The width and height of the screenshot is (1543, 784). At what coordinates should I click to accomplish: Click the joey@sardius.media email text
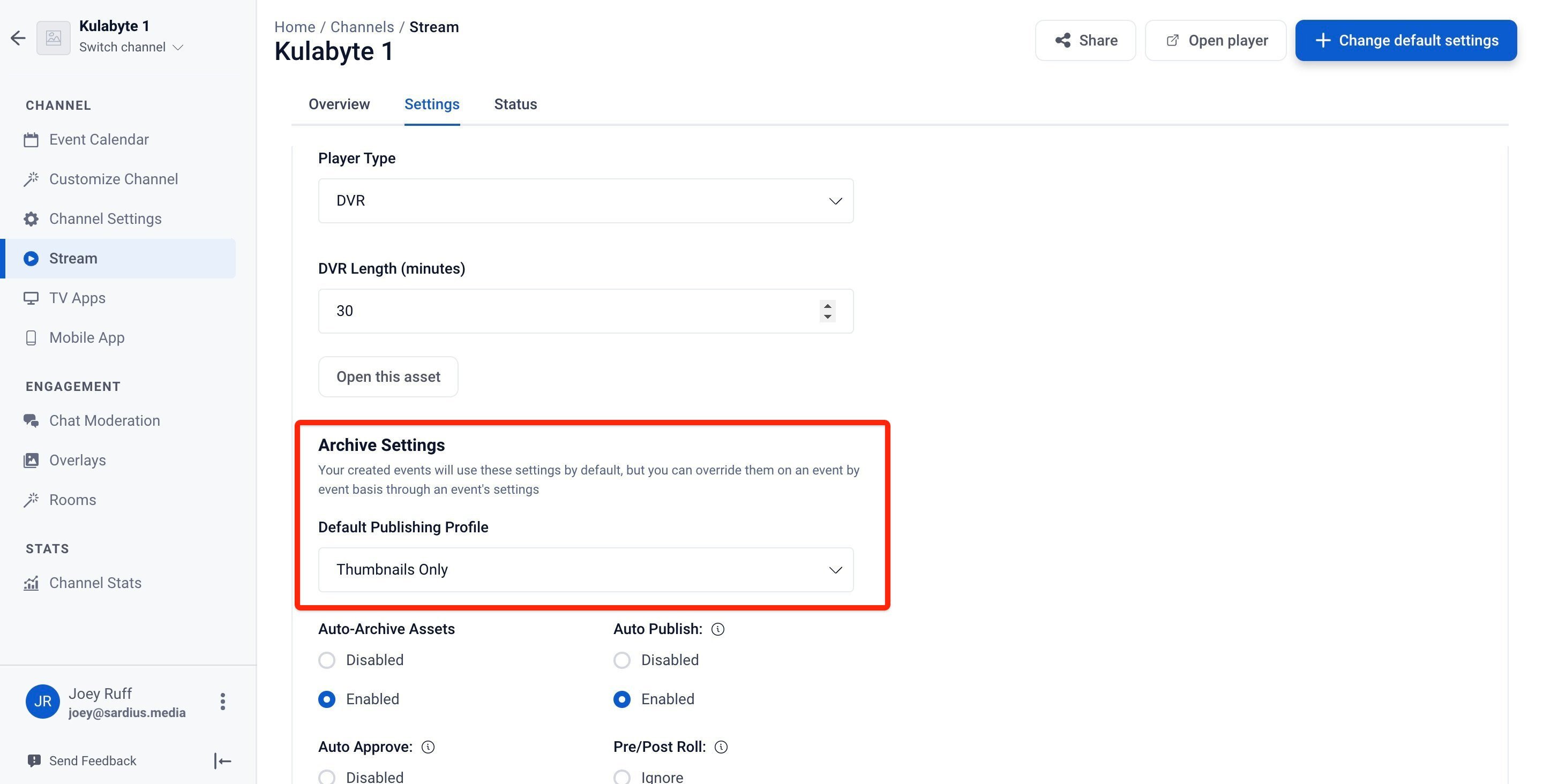pos(127,713)
